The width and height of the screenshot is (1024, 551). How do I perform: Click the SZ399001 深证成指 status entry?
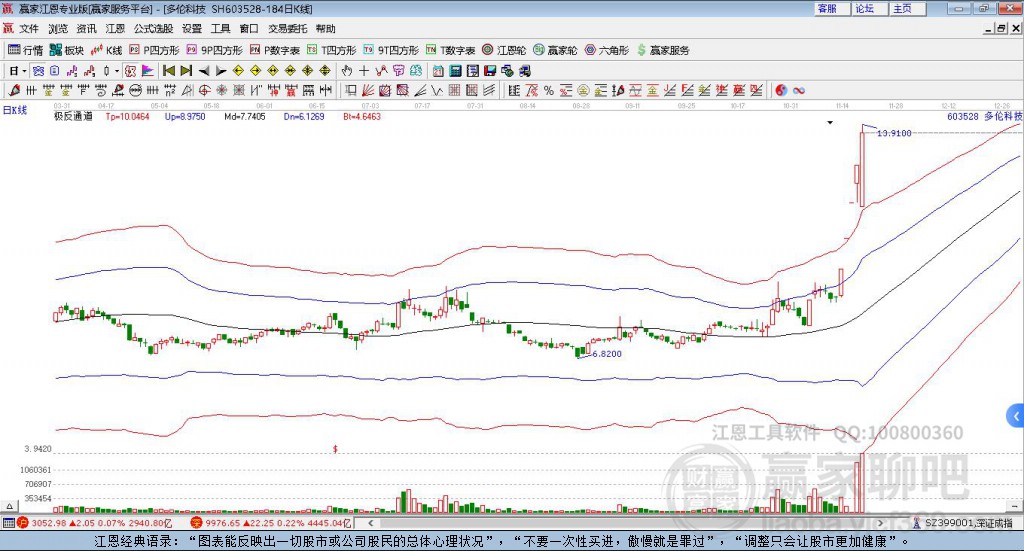[x=964, y=523]
